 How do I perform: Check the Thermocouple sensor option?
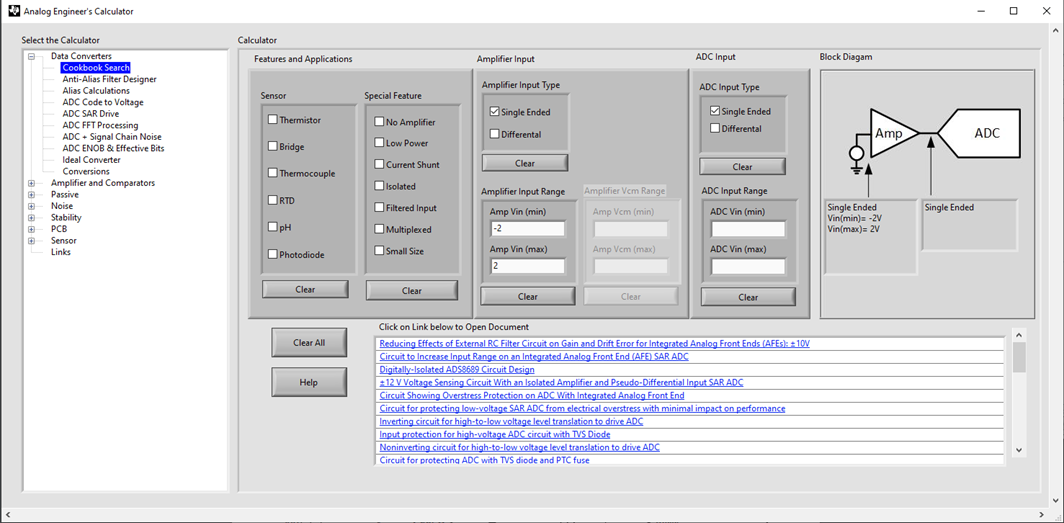273,173
